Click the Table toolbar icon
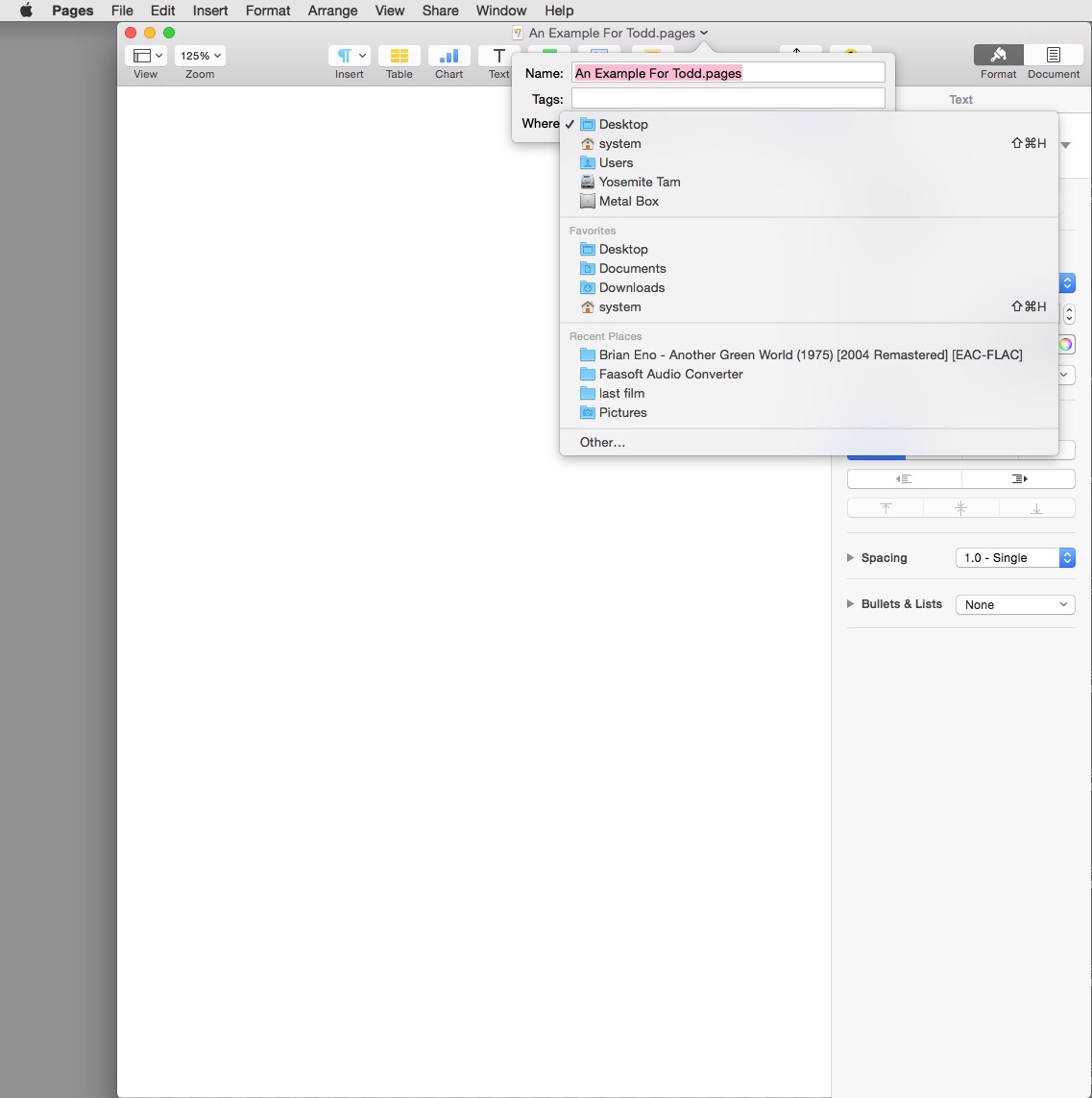The image size is (1092, 1098). coord(399,56)
